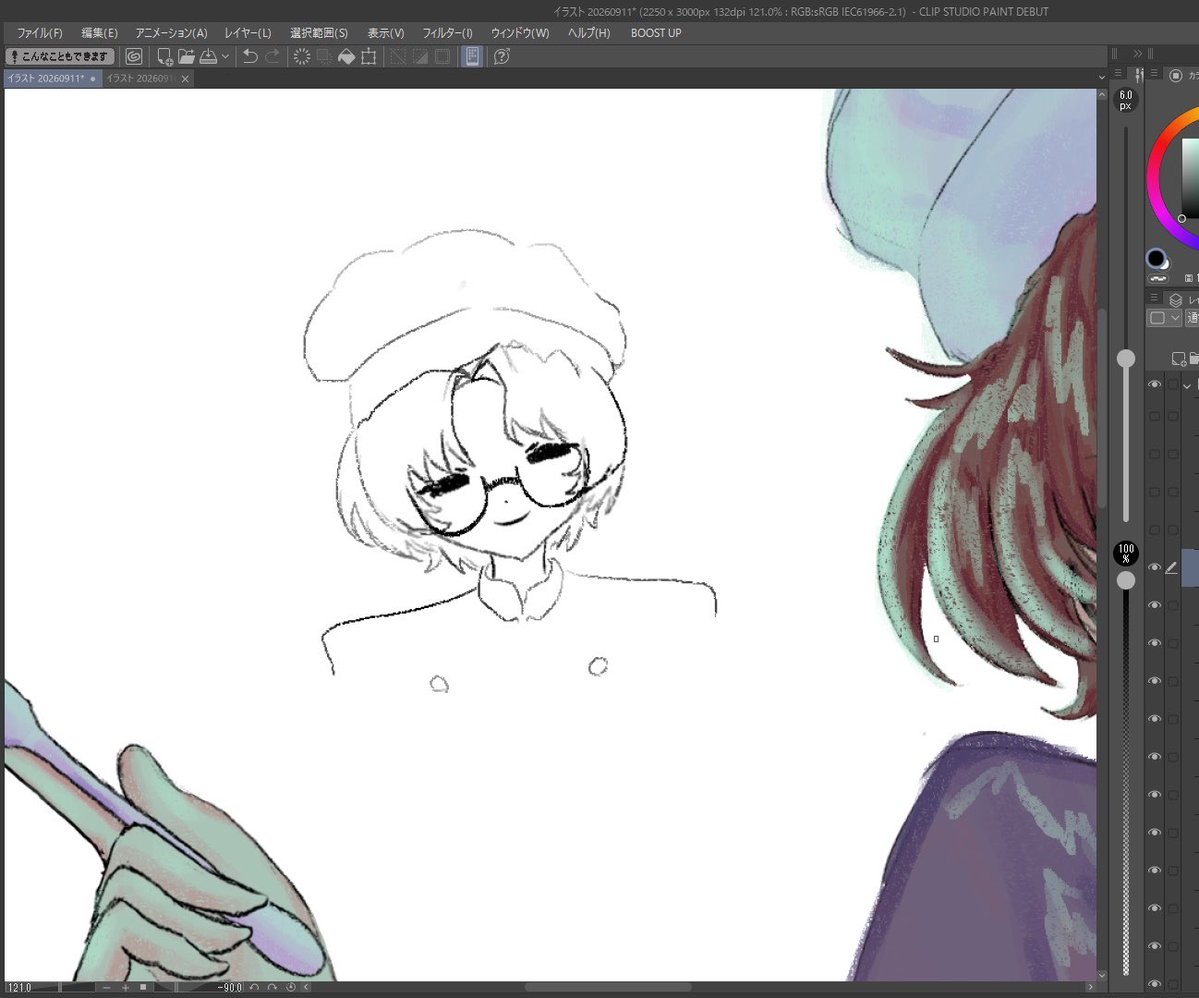Image resolution: width=1199 pixels, height=998 pixels.
Task: Click the brush size slider handle
Action: [1126, 358]
